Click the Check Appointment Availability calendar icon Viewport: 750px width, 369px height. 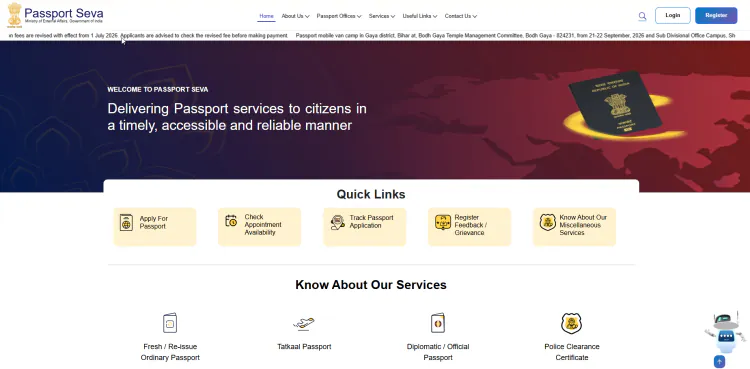tap(231, 221)
